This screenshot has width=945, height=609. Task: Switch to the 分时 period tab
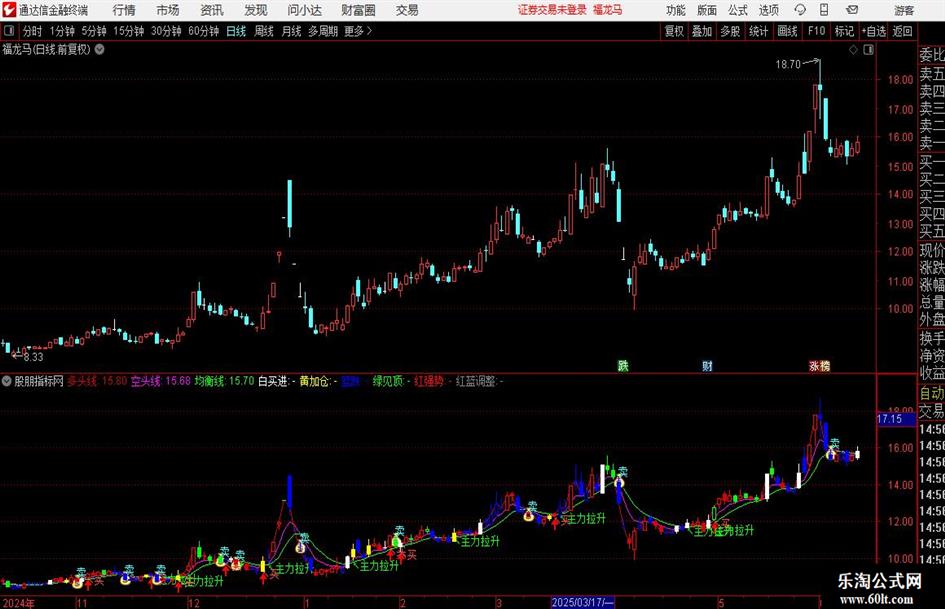point(33,31)
